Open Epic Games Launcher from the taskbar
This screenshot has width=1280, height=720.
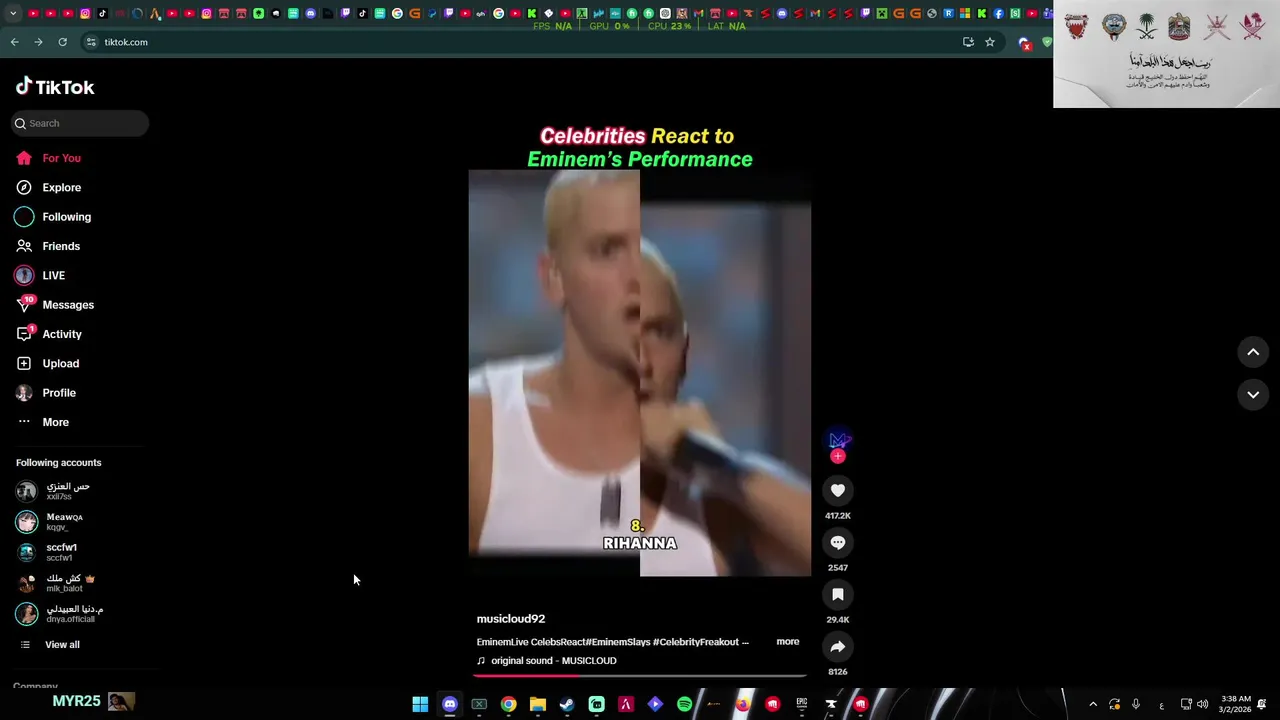[x=802, y=704]
